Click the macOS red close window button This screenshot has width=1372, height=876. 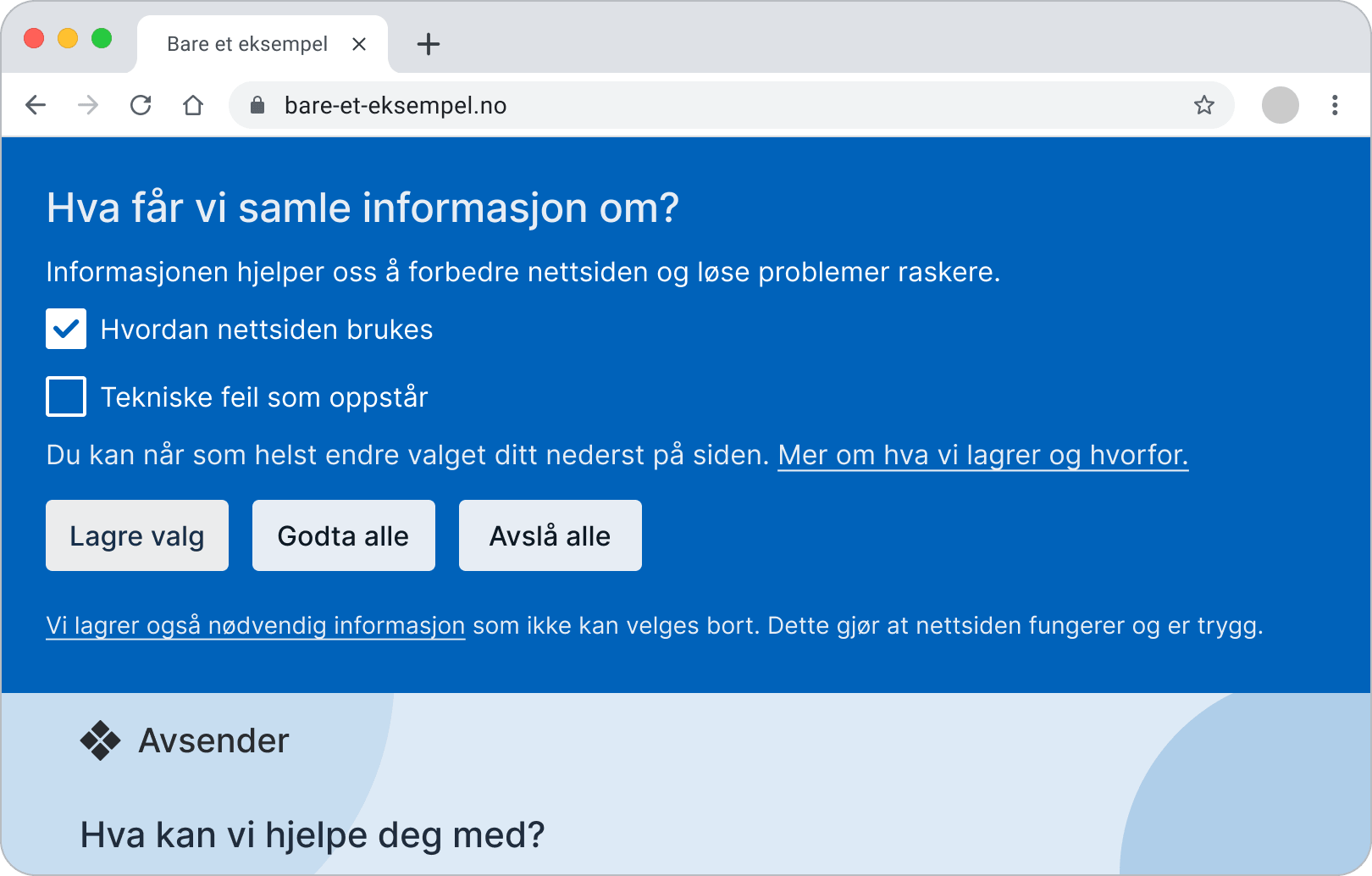[x=34, y=38]
